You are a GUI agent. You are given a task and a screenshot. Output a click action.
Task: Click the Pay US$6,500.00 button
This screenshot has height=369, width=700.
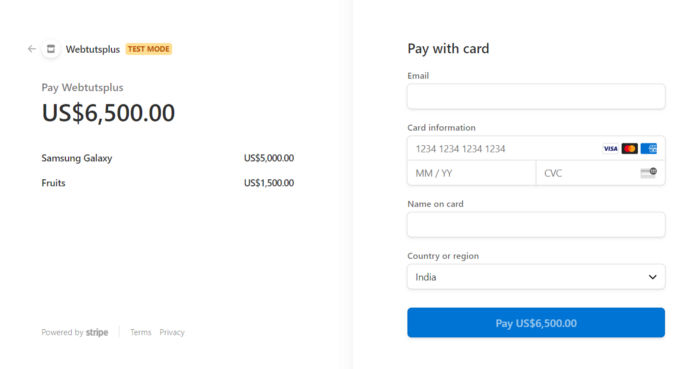tap(536, 323)
